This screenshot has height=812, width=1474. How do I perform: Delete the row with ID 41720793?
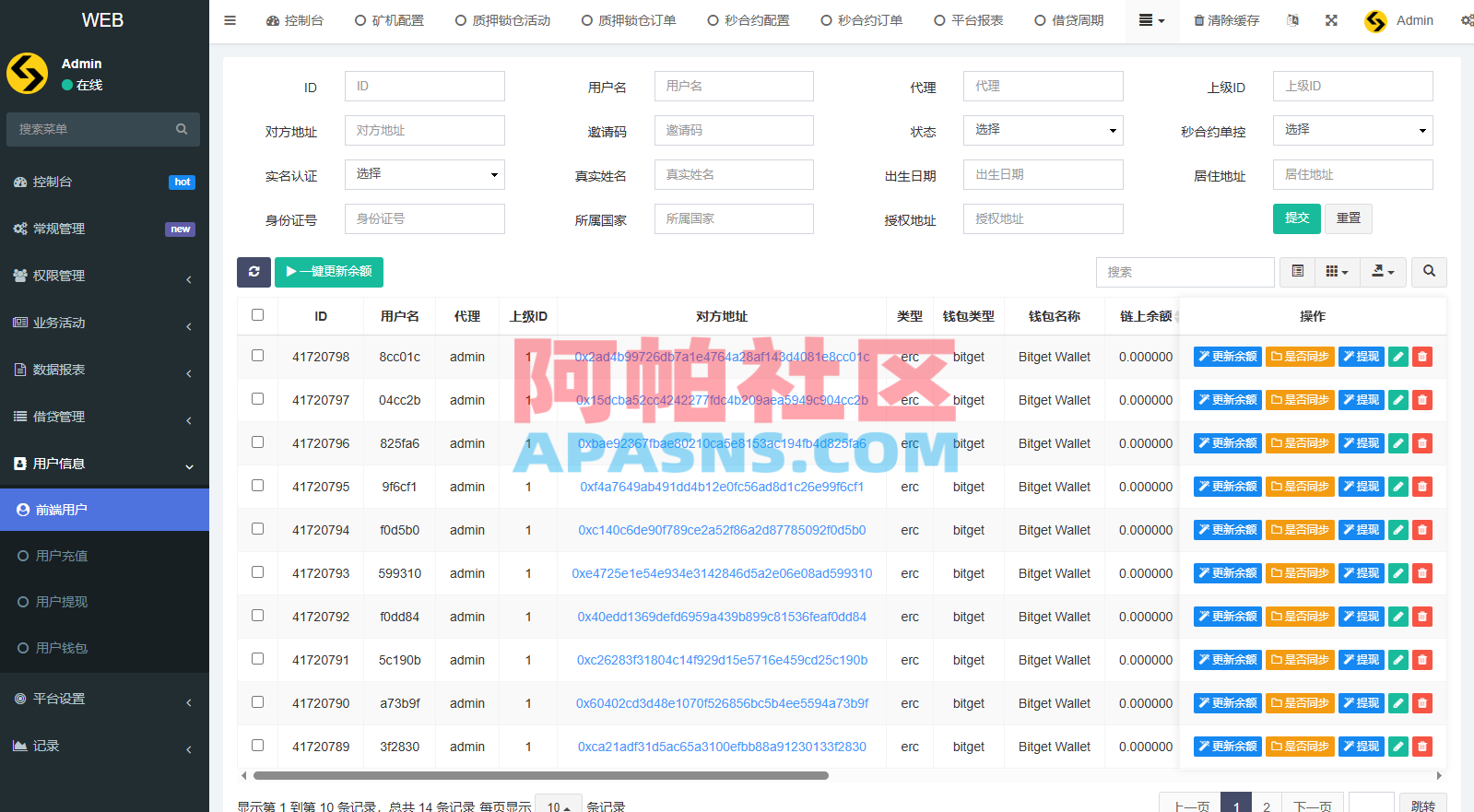1422,573
